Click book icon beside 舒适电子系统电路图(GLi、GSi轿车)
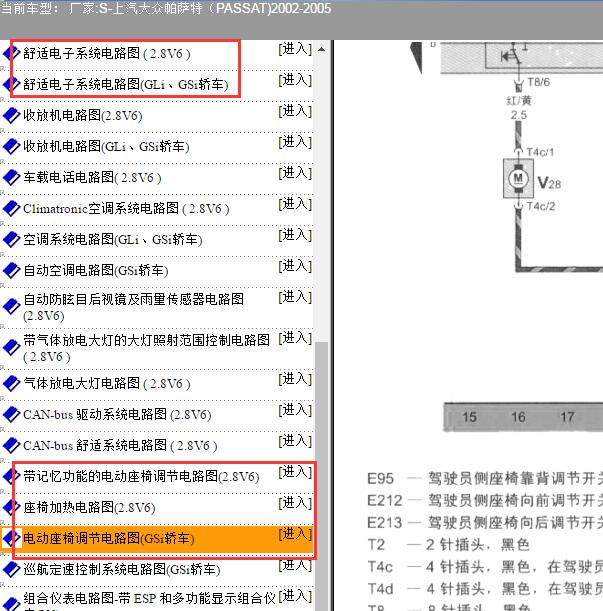The width and height of the screenshot is (603, 611). 11,84
